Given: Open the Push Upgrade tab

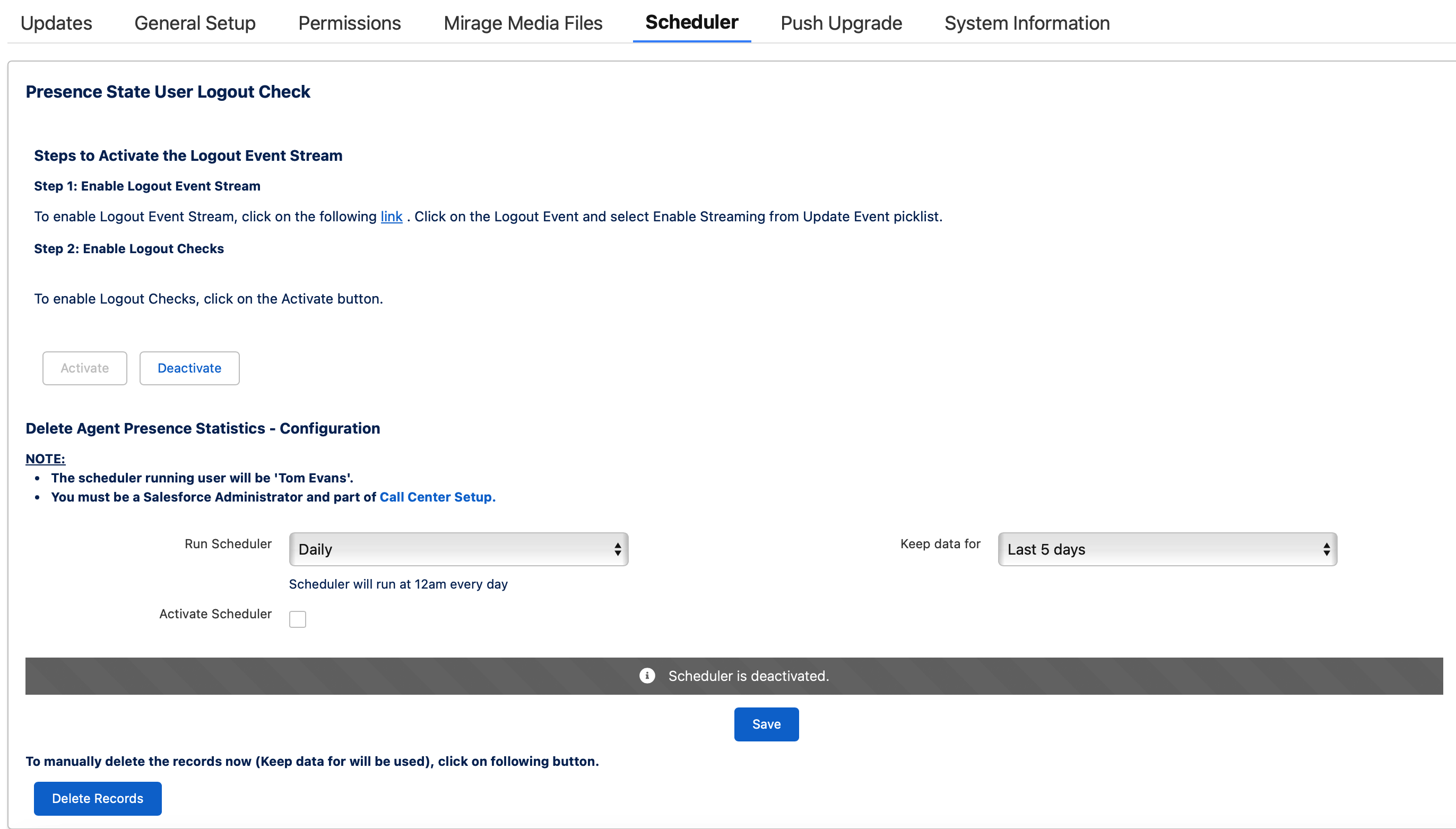Looking at the screenshot, I should tap(840, 23).
